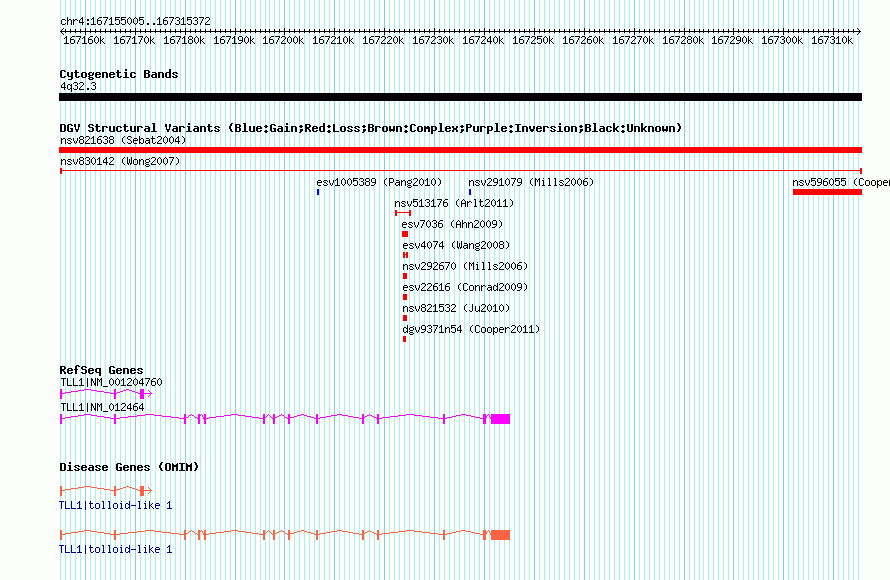Click the RefSeq Genes track heading
The height and width of the screenshot is (580, 890).
pos(101,370)
